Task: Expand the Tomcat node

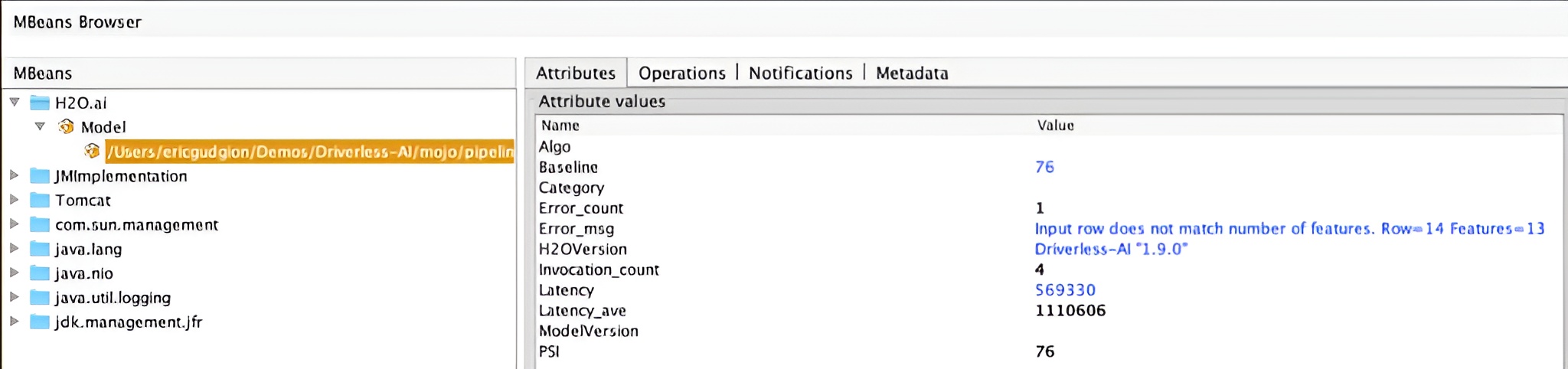Action: (14, 200)
